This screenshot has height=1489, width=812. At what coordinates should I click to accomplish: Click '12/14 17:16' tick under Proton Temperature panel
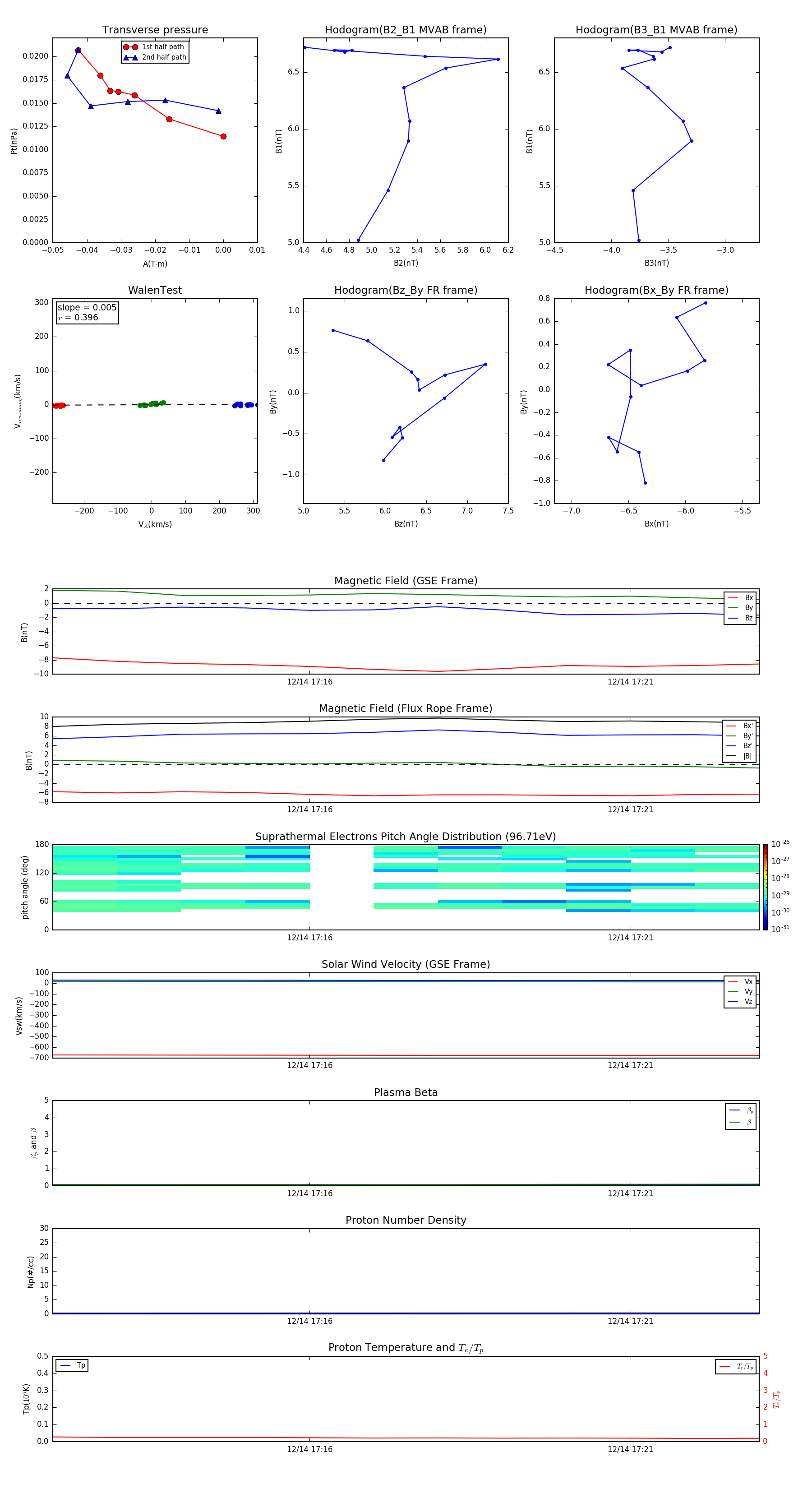pos(310,1449)
